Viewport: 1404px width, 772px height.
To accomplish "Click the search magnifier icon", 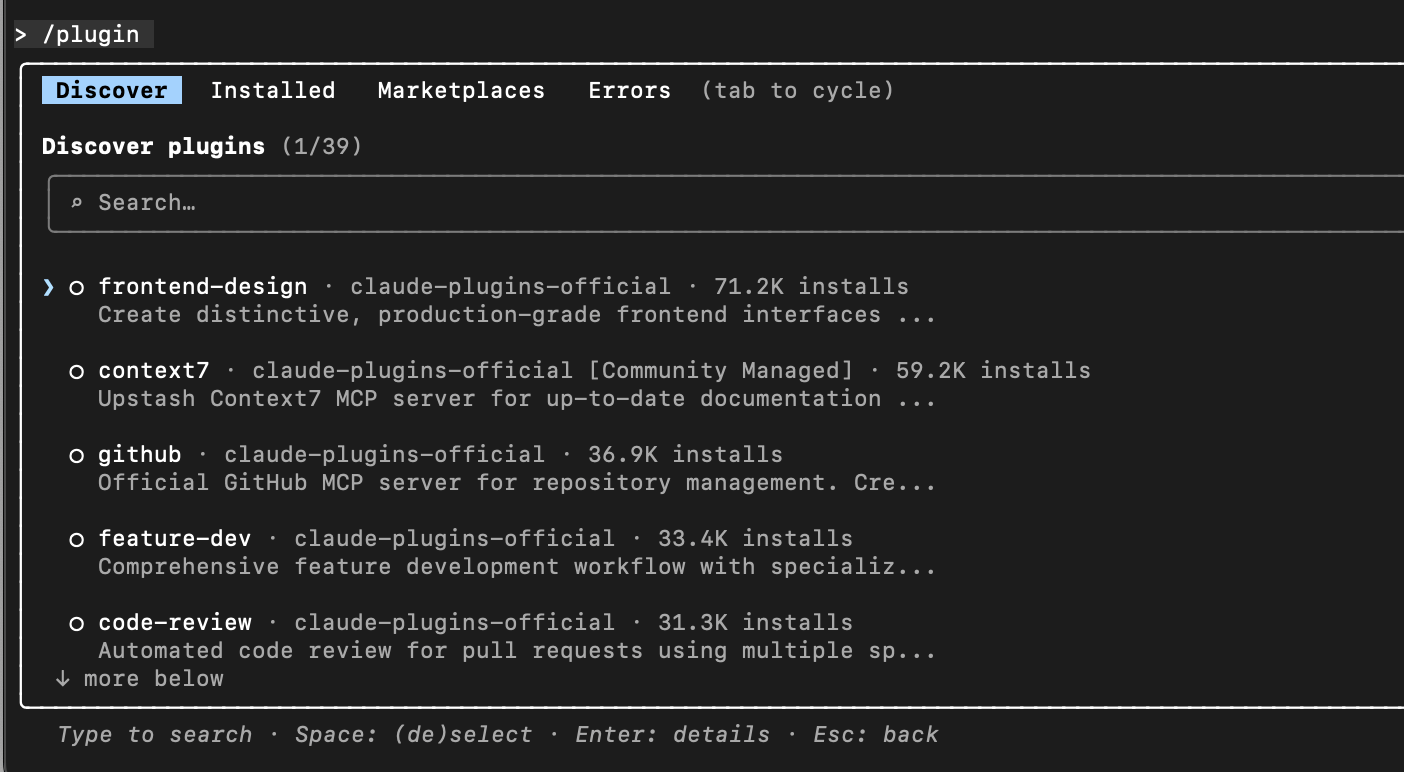I will pyautogui.click(x=76, y=203).
